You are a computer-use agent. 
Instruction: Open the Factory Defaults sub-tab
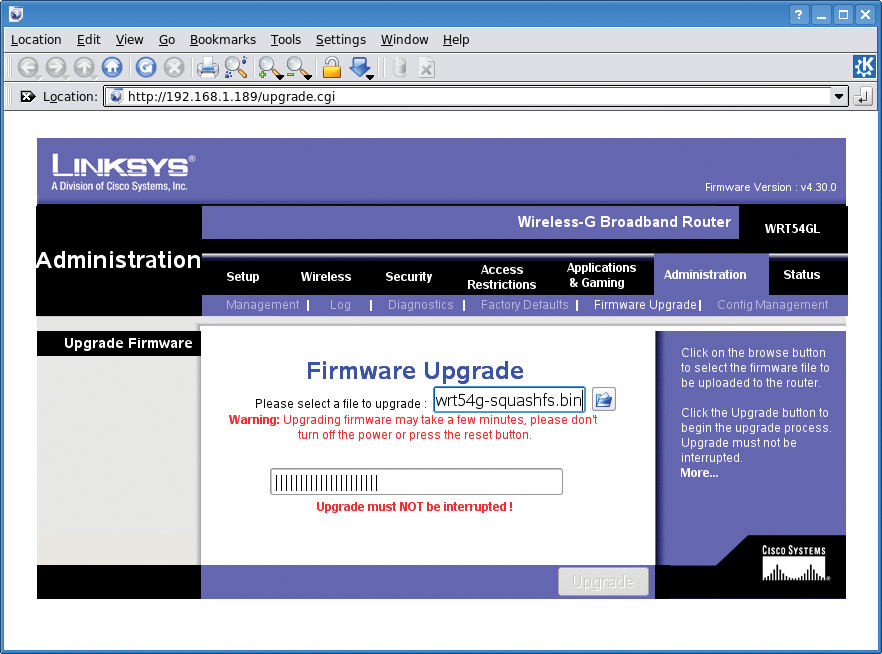[524, 305]
